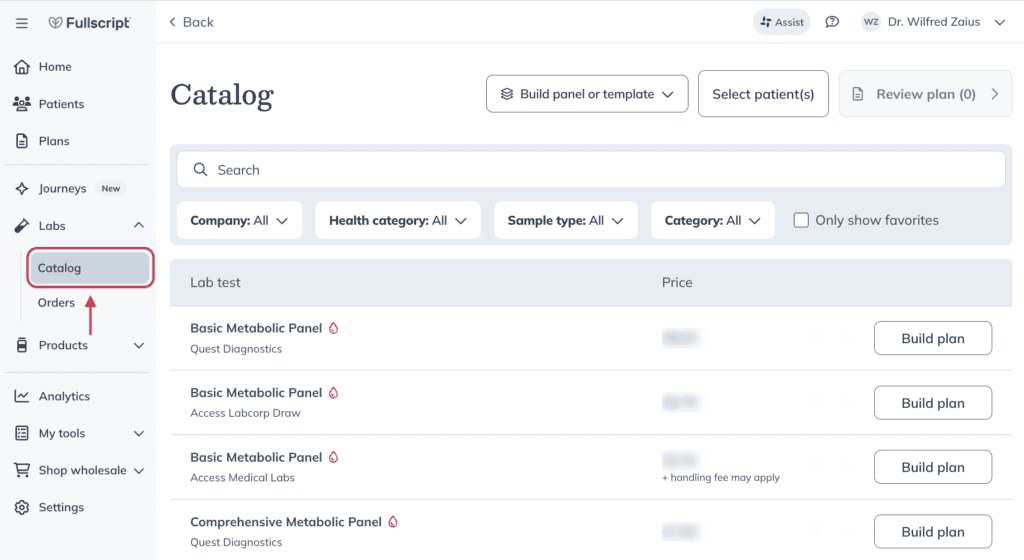This screenshot has height=560, width=1024.
Task: Click the New badge next to Journeys
Action: point(110,189)
